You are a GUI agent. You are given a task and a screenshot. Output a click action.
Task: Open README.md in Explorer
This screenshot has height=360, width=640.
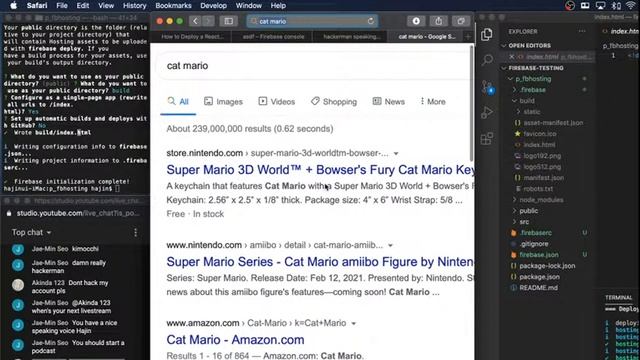(538, 288)
